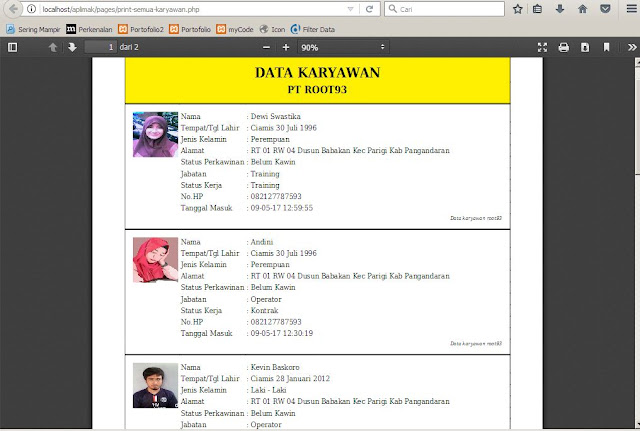Open the Sering Mampir bookmark
This screenshot has width=640, height=431.
pos(33,29)
